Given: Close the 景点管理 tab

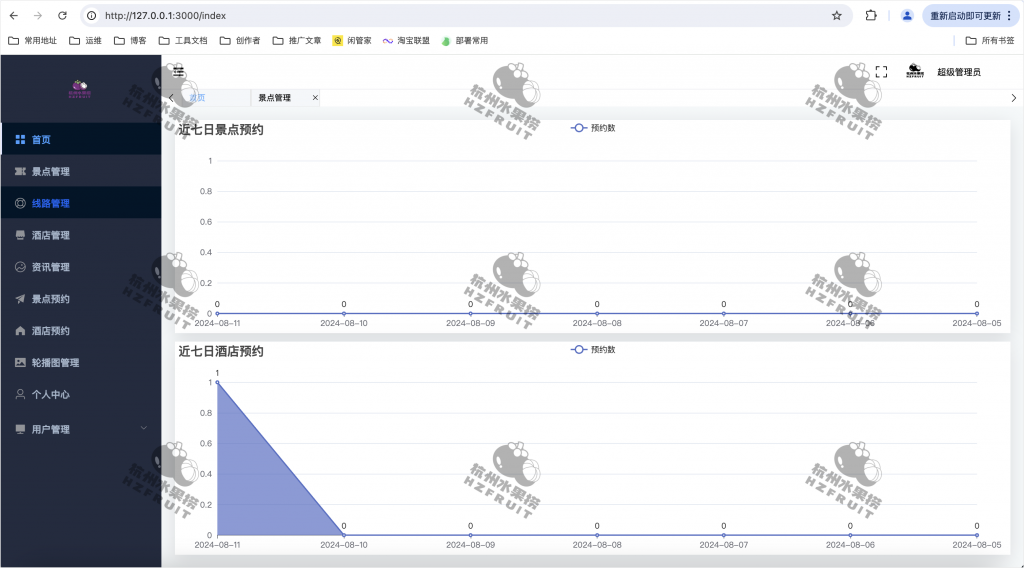Looking at the screenshot, I should [315, 98].
